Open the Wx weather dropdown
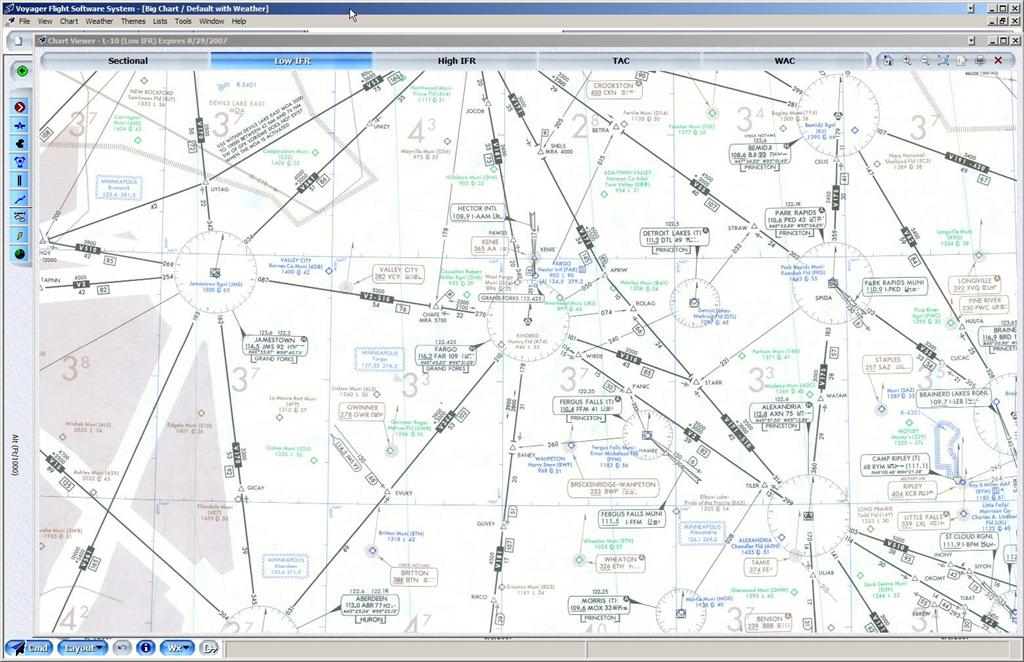 coord(177,648)
